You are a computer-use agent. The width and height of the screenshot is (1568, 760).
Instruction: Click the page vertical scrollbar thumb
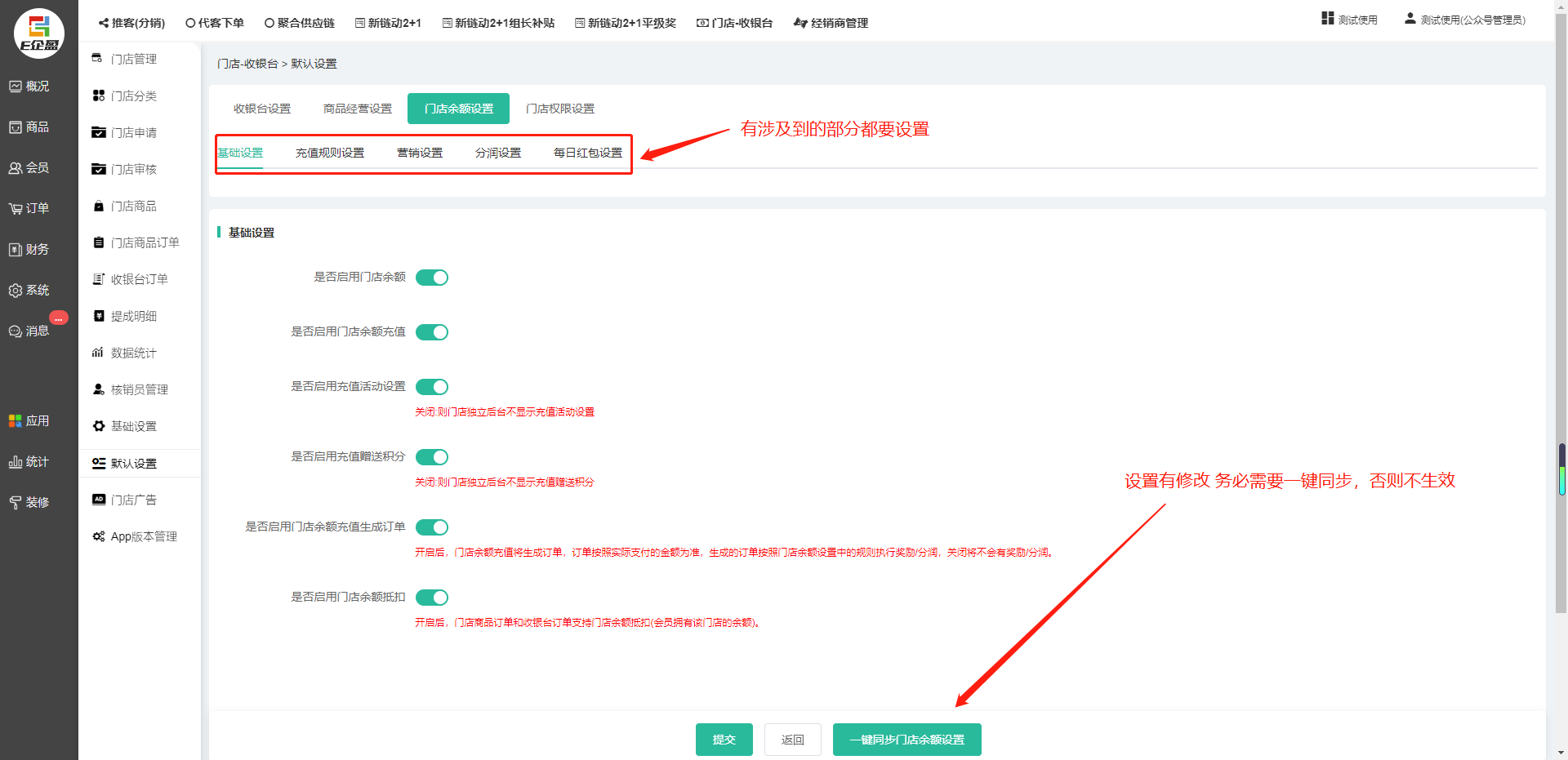click(x=1561, y=327)
